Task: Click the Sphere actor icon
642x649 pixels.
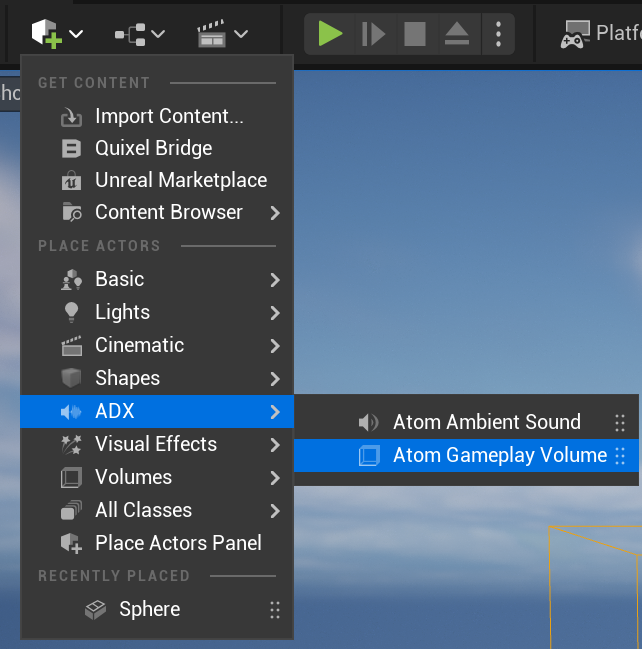Action: (96, 610)
